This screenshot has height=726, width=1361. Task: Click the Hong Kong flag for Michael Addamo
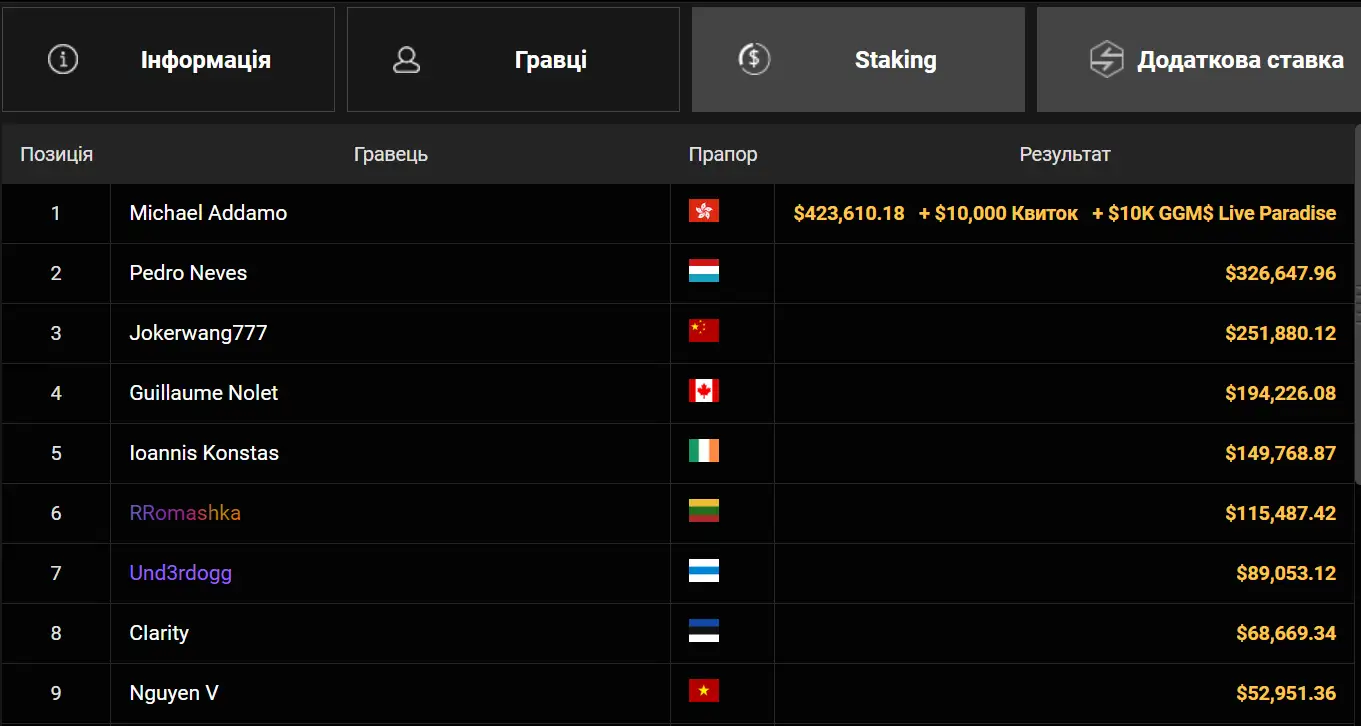click(x=704, y=211)
